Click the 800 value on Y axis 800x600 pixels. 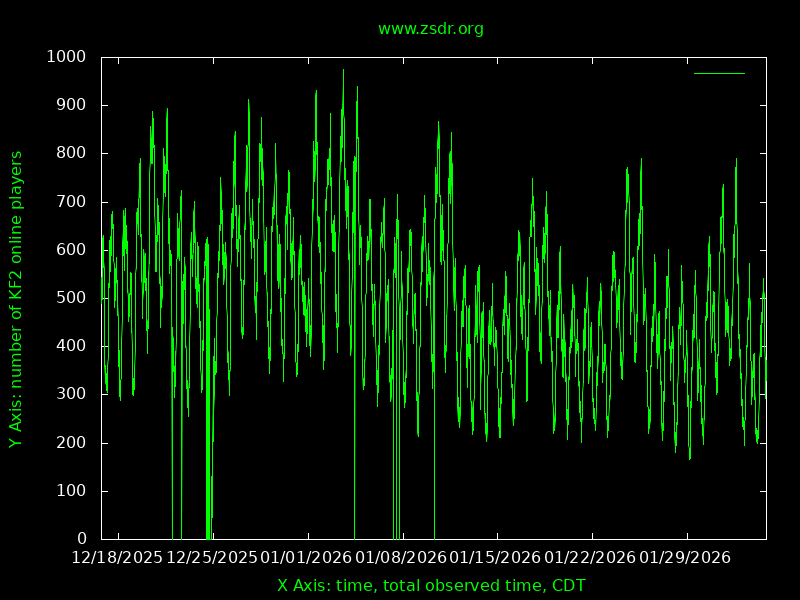[x=72, y=153]
